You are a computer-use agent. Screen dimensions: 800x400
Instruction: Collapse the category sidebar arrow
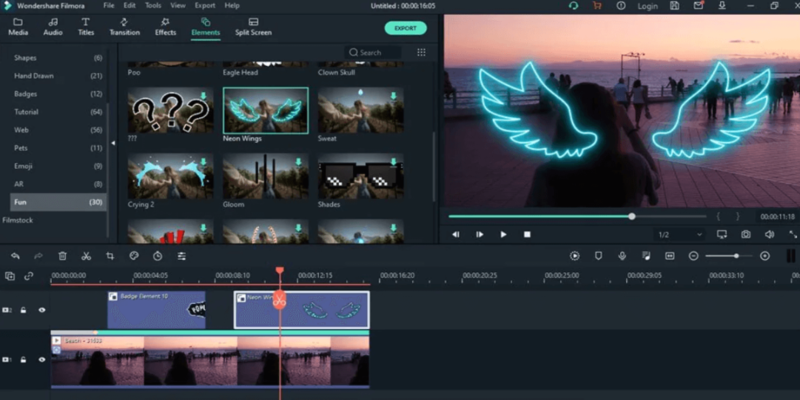(x=113, y=143)
